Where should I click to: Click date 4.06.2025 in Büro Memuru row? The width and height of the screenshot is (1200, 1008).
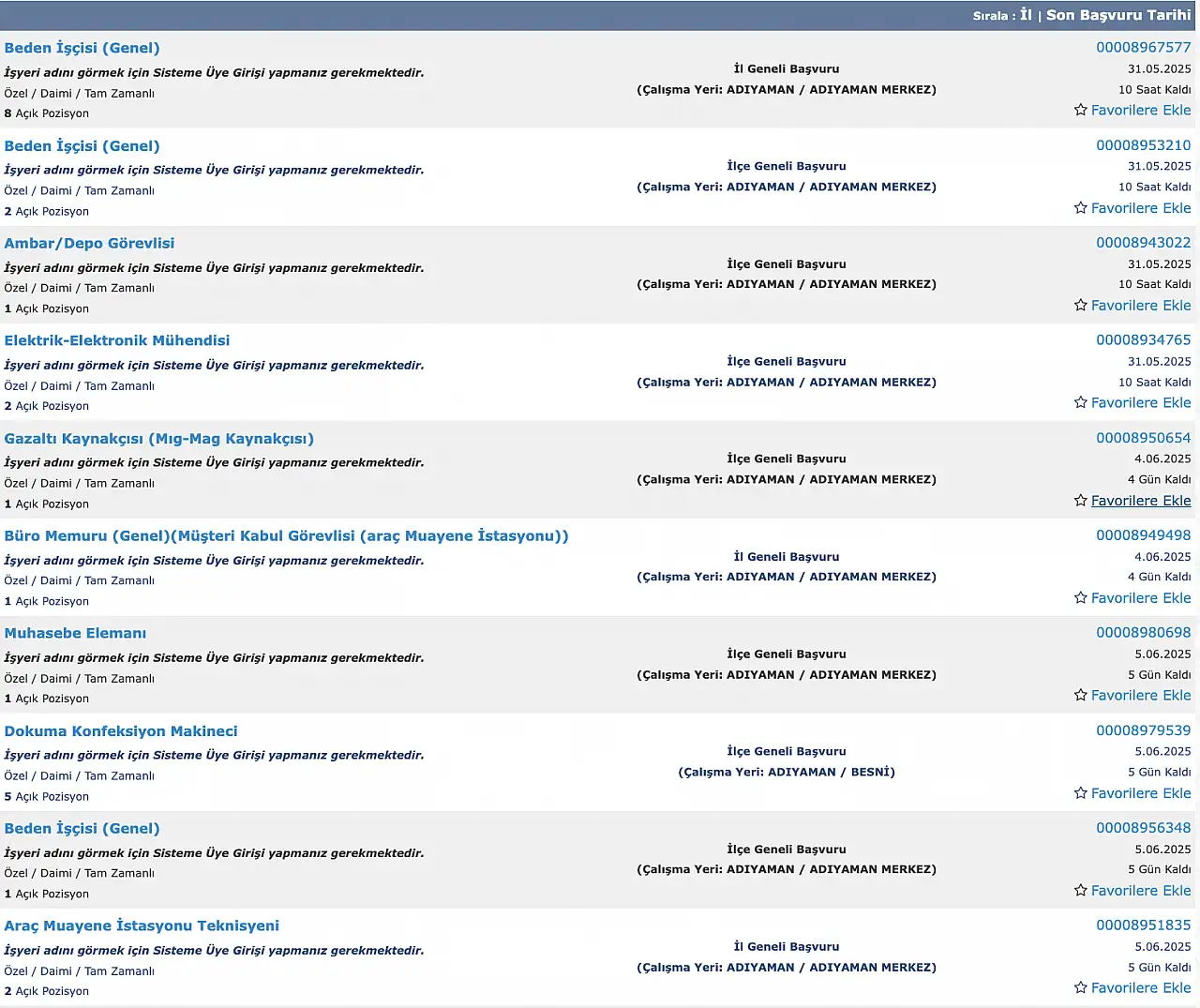point(1162,557)
